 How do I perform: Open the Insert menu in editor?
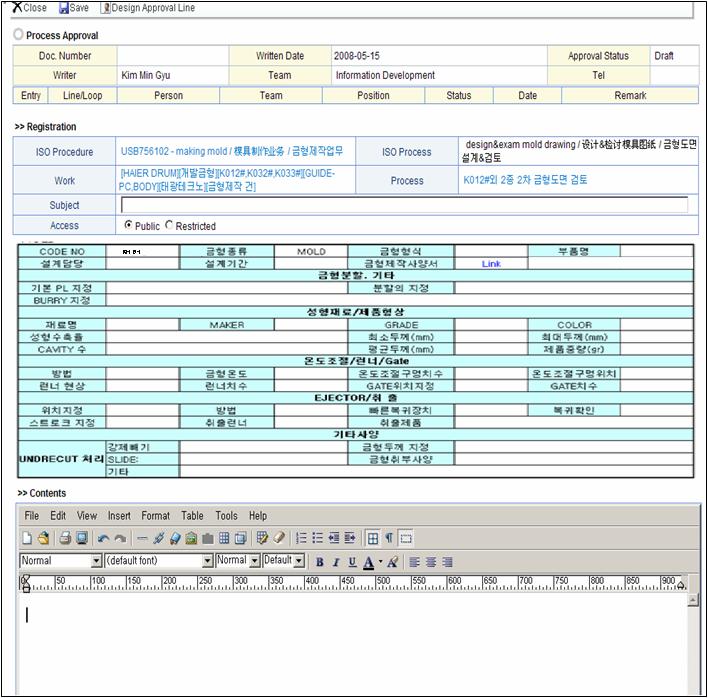point(119,516)
